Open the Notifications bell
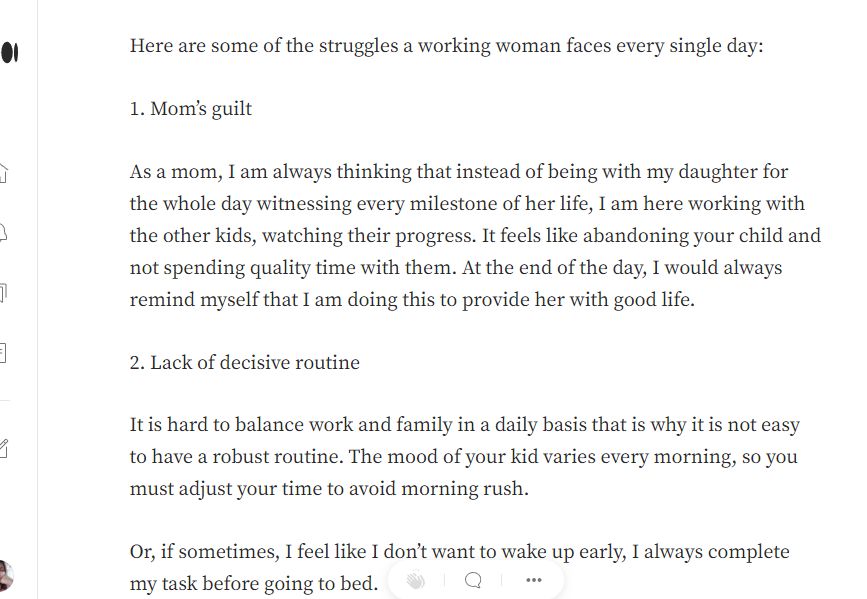The width and height of the screenshot is (867, 599). click(x=4, y=233)
